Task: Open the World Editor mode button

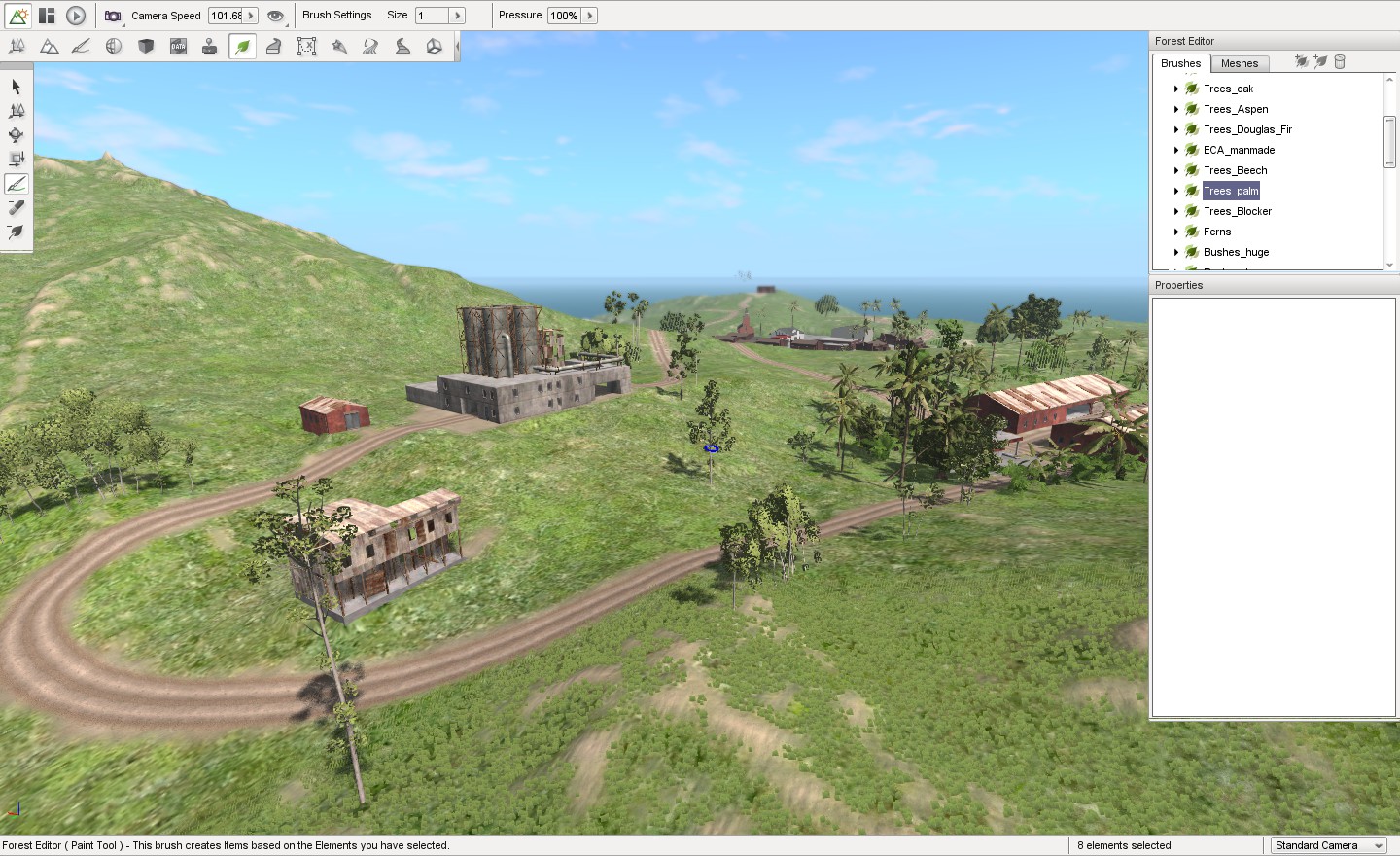Action: tap(17, 16)
